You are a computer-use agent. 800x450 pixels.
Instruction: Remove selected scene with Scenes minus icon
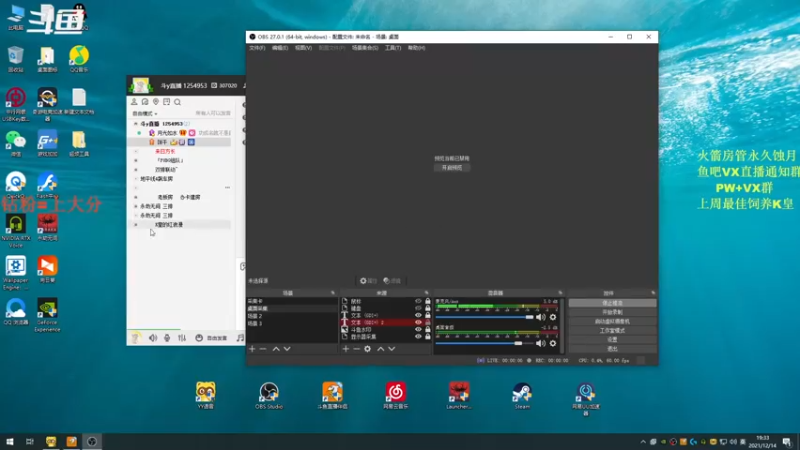[x=263, y=349]
